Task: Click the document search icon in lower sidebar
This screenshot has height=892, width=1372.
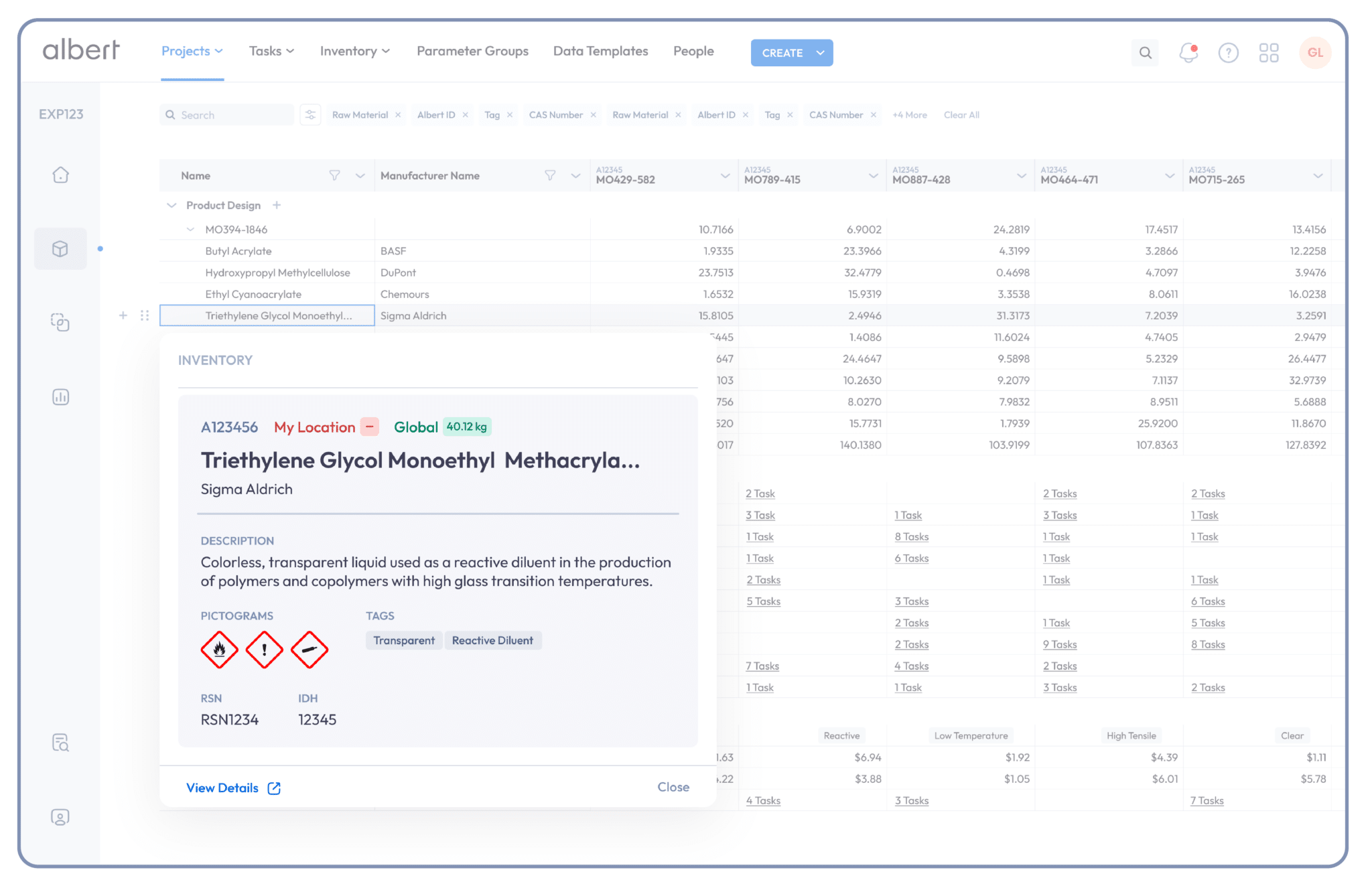Action: tap(60, 741)
